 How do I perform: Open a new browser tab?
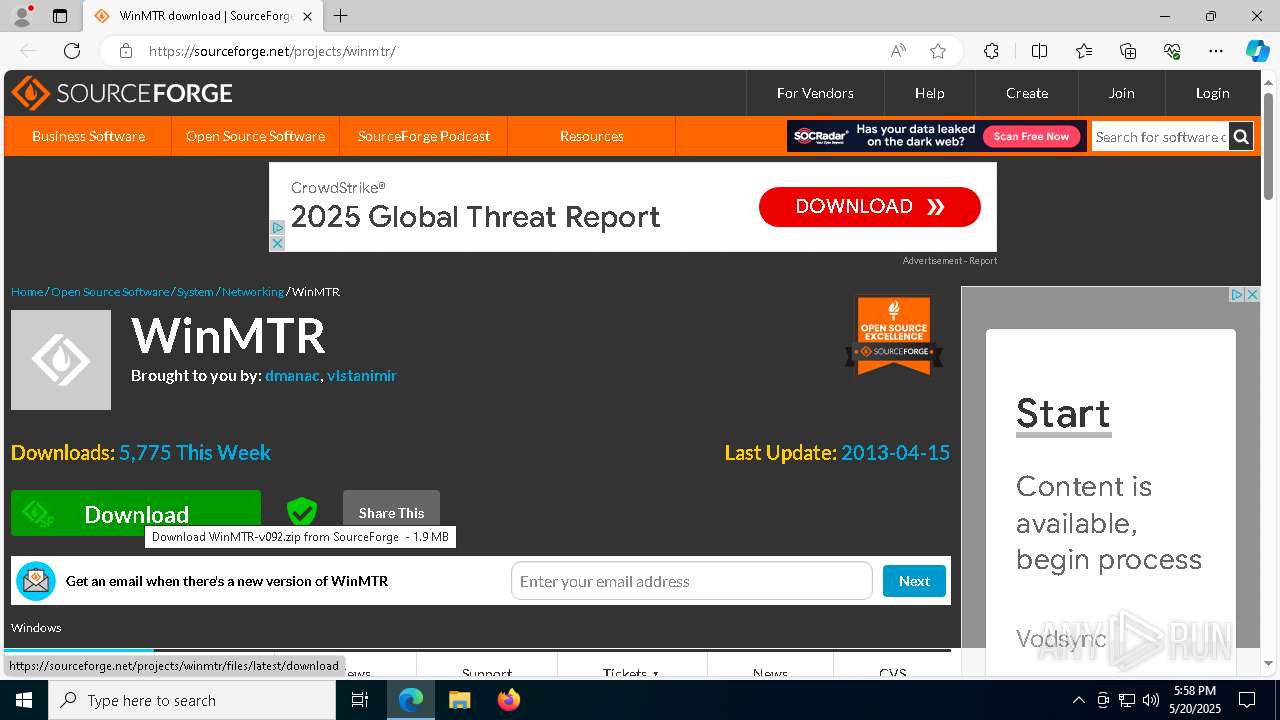click(341, 16)
